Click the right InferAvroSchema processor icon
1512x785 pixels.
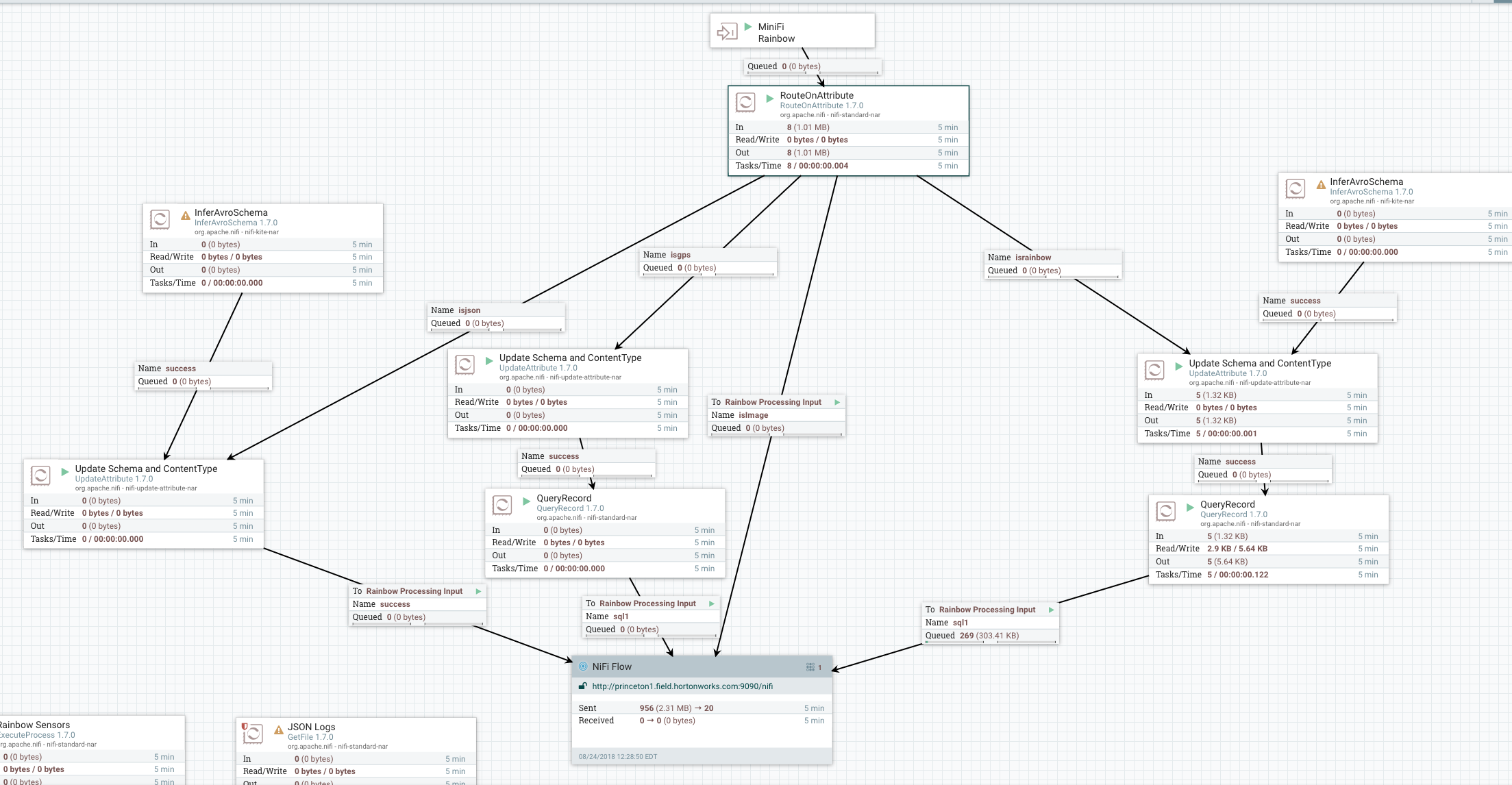click(1295, 189)
